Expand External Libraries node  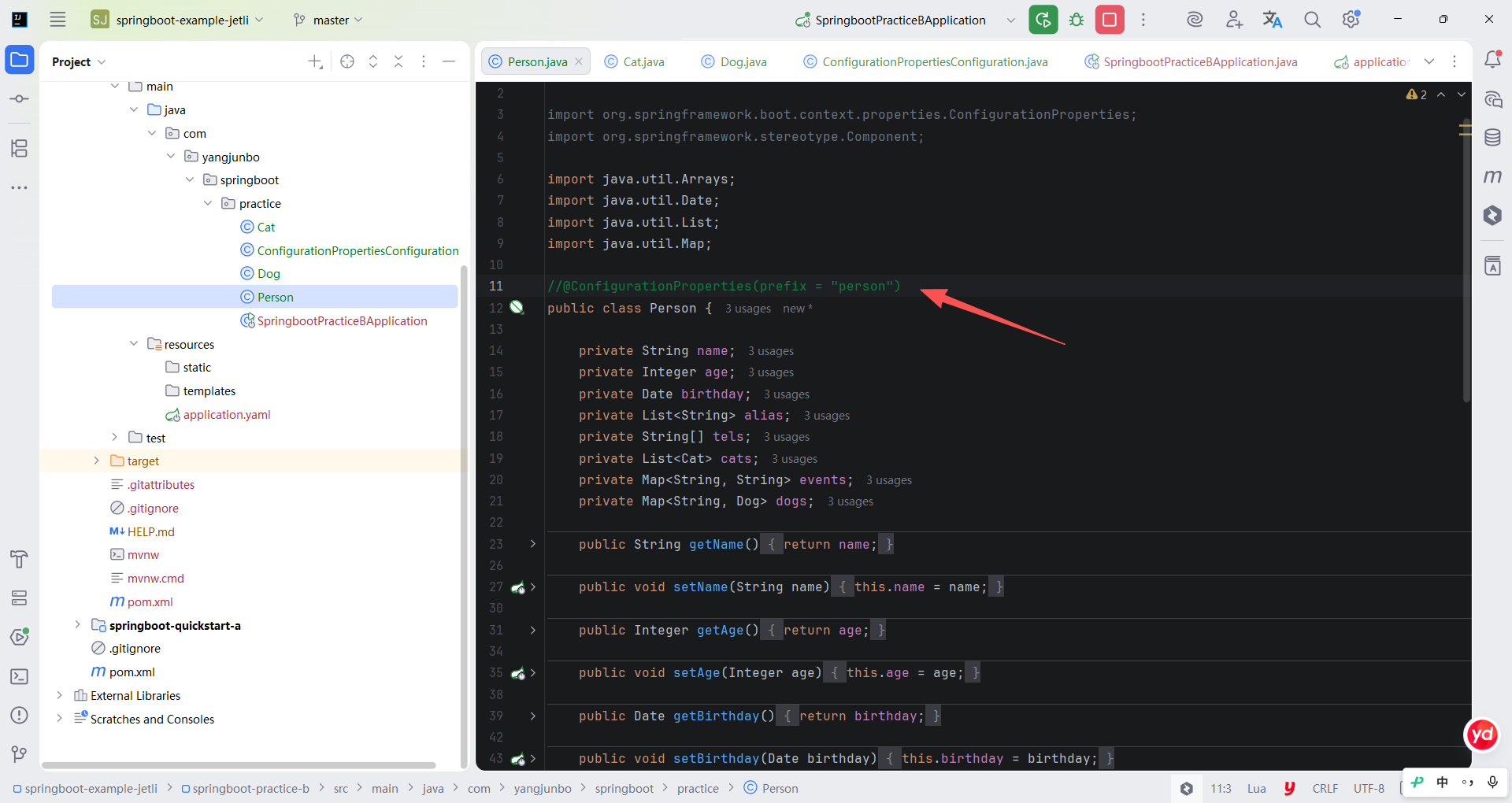[59, 695]
